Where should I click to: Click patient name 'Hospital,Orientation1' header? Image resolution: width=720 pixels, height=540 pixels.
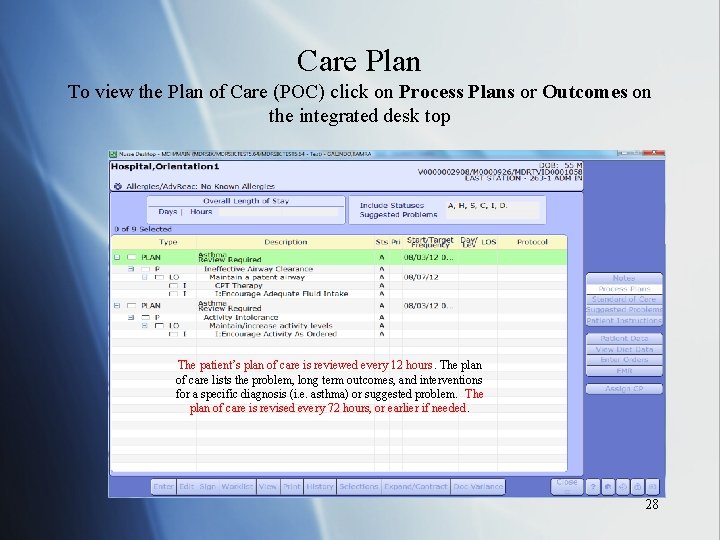point(165,167)
